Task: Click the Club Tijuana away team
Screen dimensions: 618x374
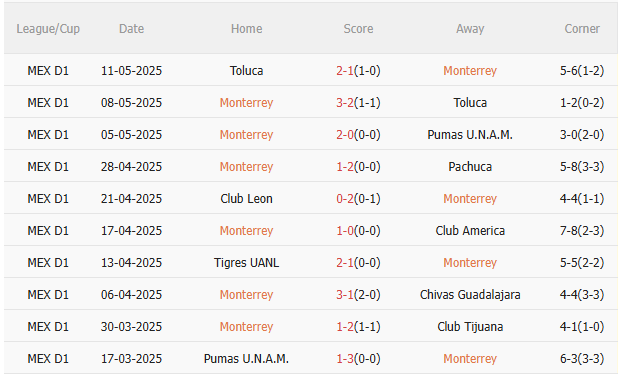Action: [x=470, y=326]
